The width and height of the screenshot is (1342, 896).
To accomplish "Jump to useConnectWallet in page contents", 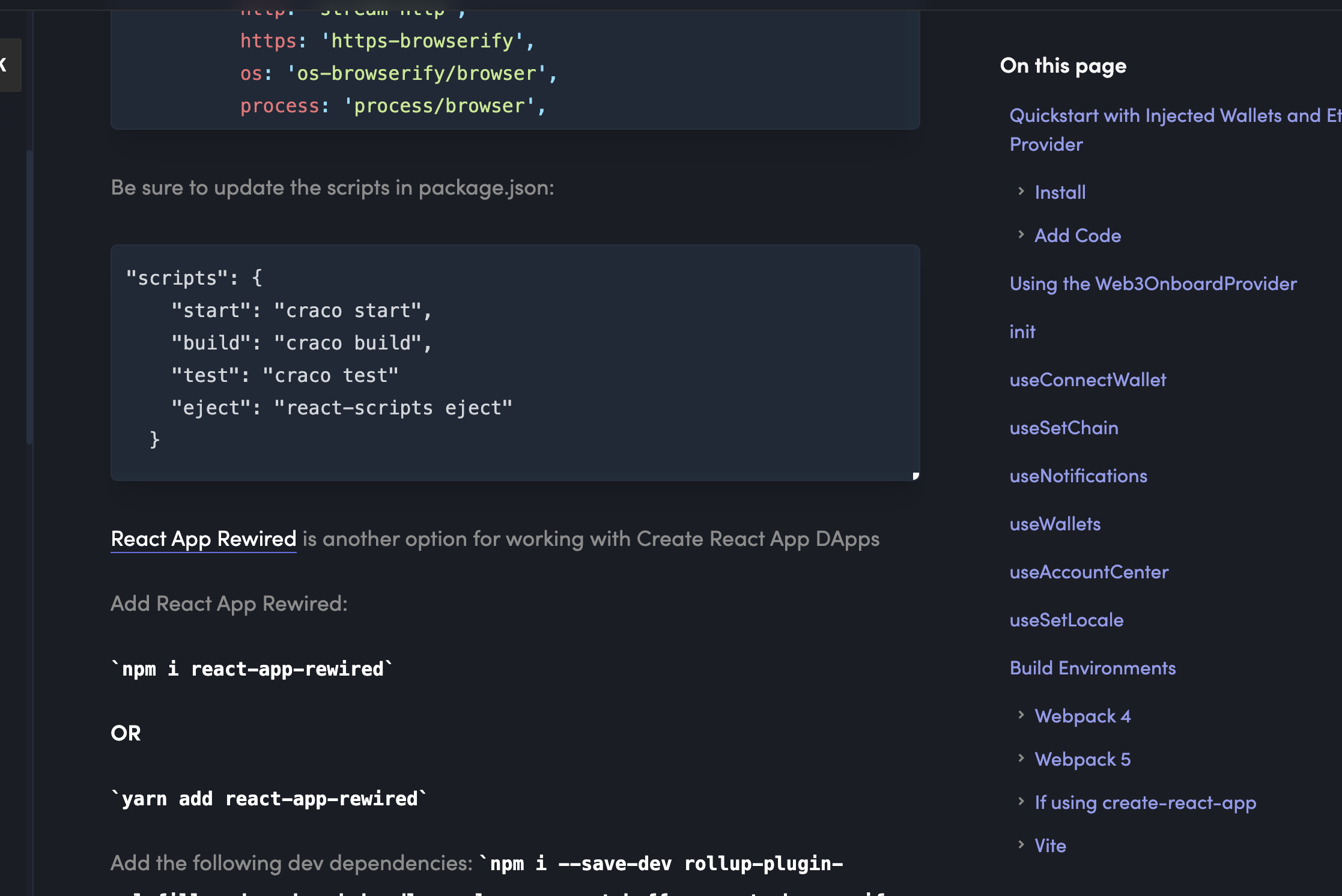I will pyautogui.click(x=1087, y=380).
